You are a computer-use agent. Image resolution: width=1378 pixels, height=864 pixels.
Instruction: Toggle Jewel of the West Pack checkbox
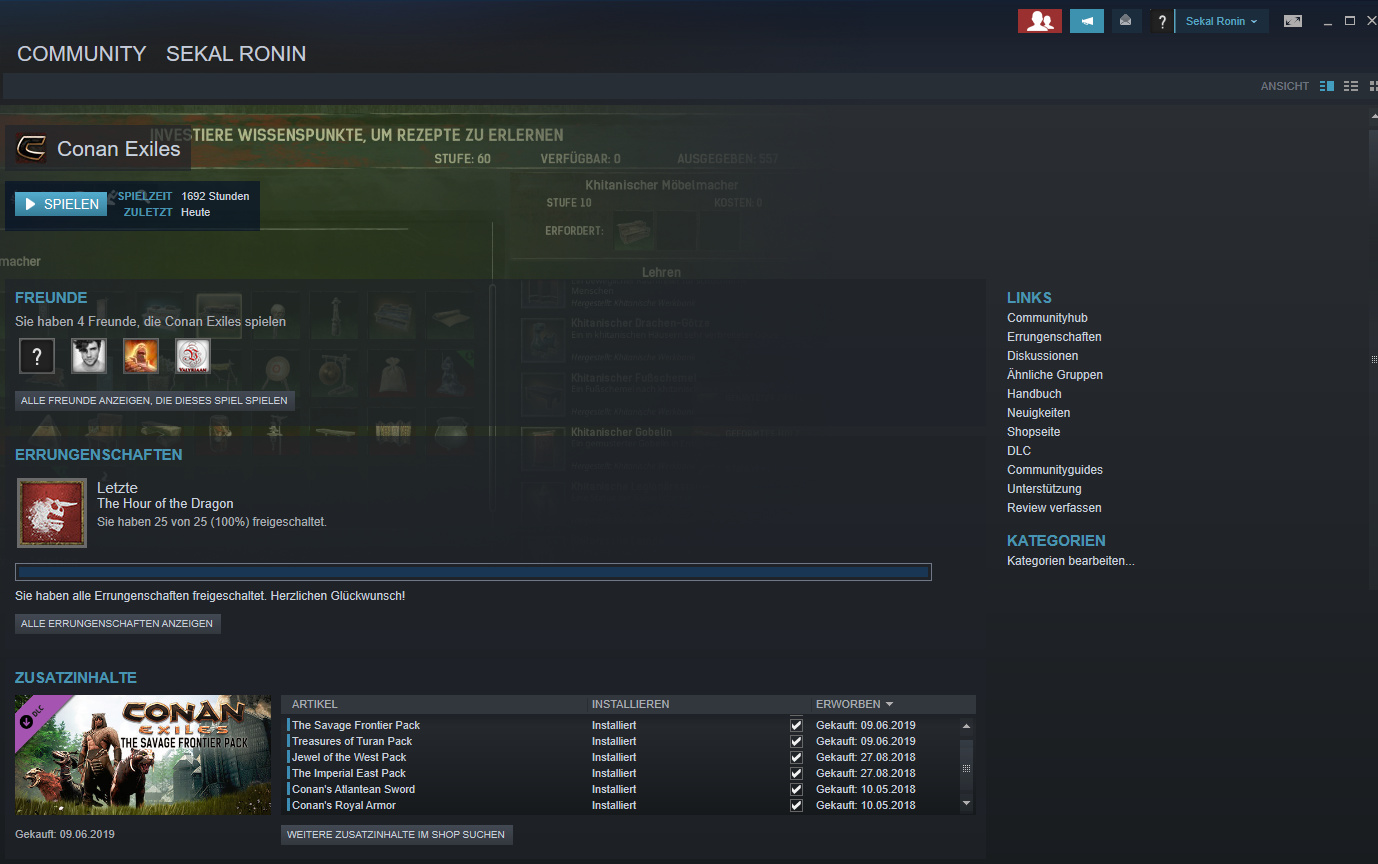click(796, 757)
